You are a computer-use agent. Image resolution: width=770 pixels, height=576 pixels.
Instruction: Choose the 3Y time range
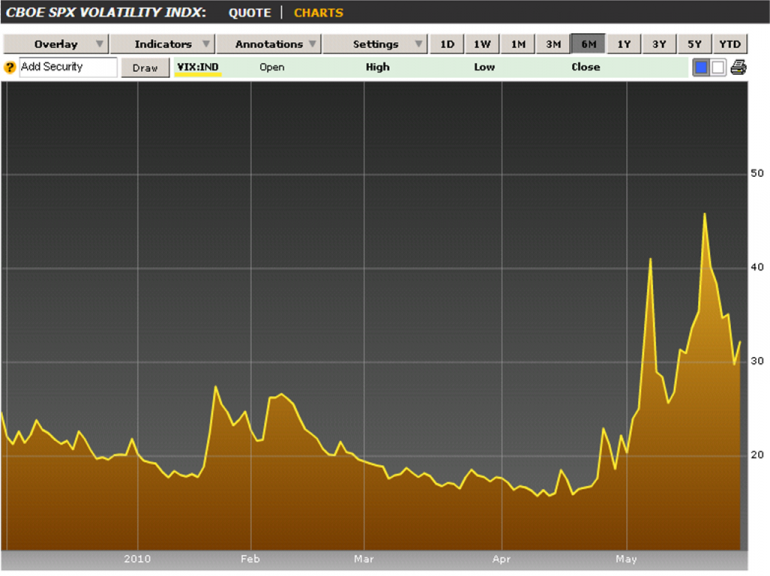[x=659, y=44]
